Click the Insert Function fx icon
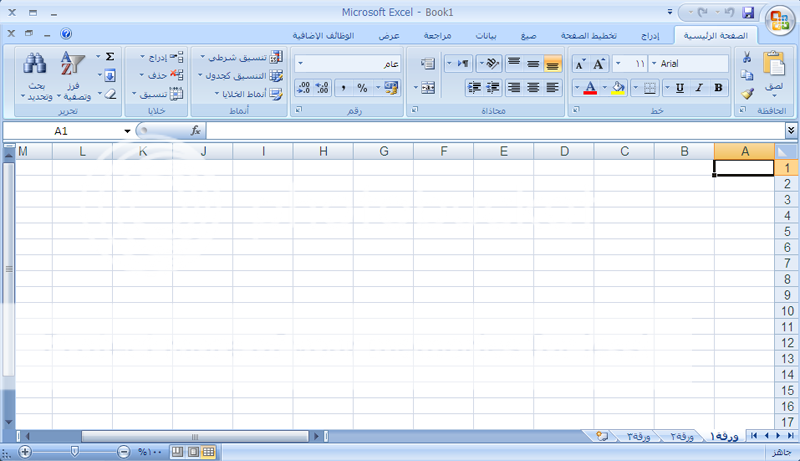The image size is (800, 461). (195, 131)
